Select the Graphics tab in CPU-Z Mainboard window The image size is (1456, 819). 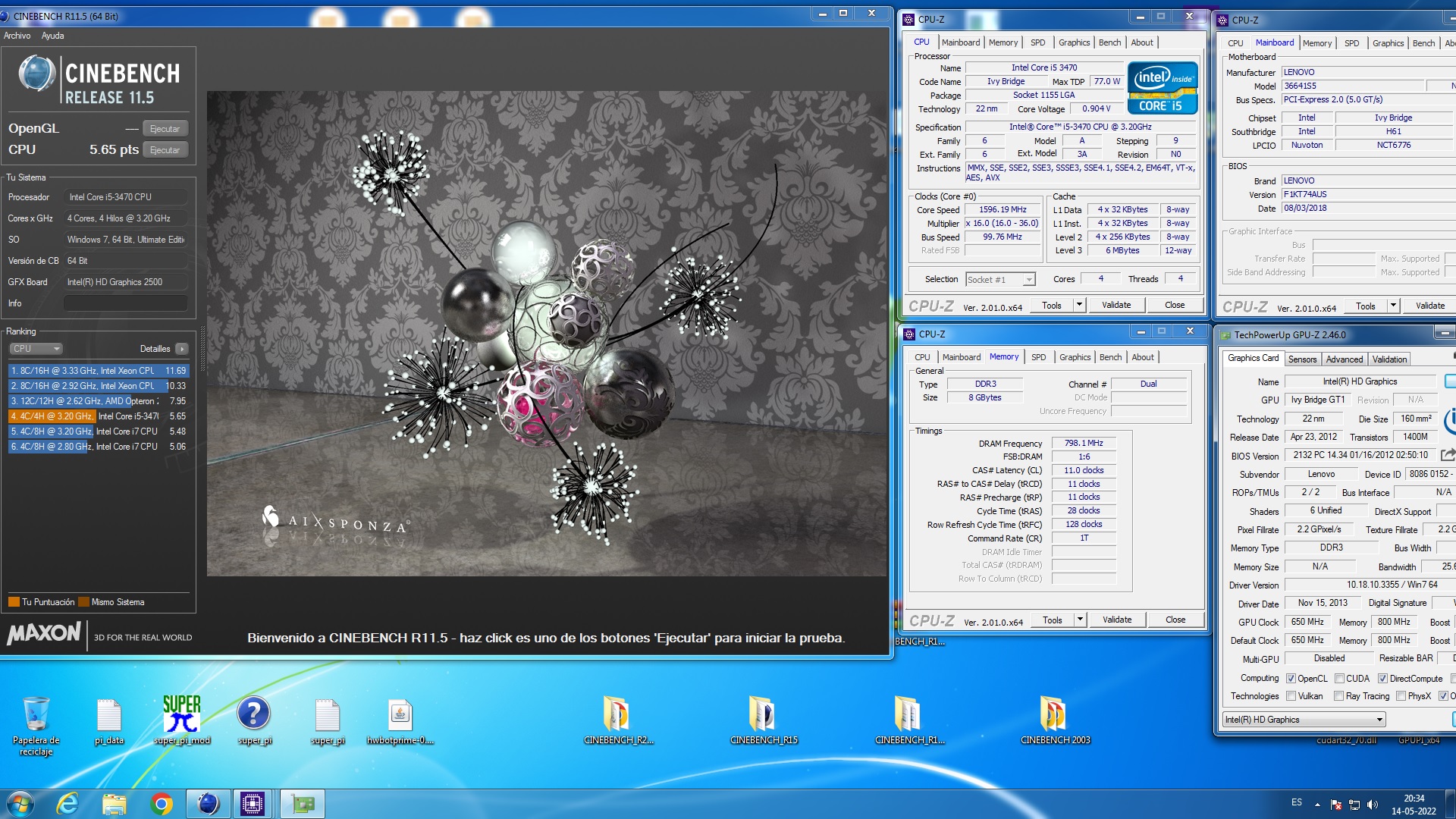1388,43
